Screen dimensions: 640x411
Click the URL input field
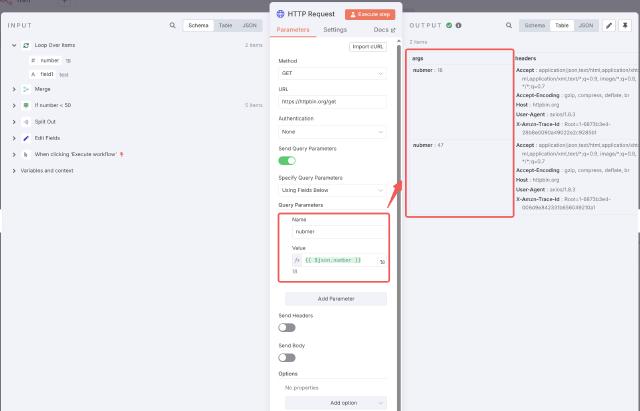tap(332, 102)
